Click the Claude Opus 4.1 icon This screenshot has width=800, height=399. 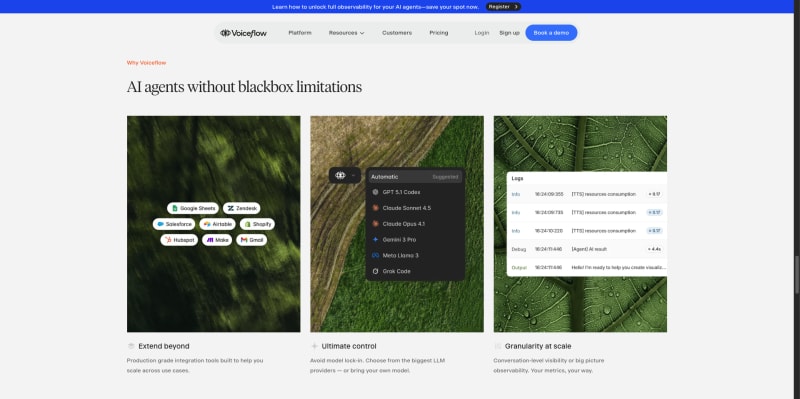pyautogui.click(x=375, y=223)
